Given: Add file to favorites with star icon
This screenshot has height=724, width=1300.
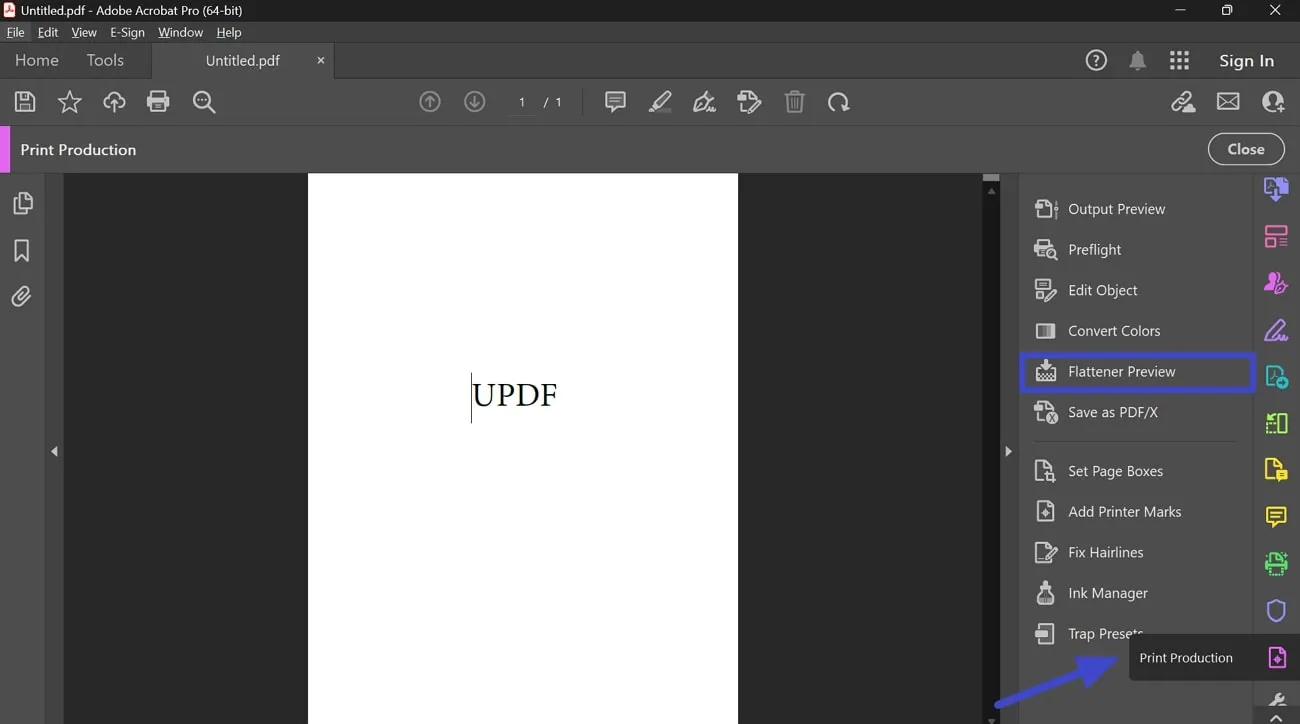Looking at the screenshot, I should pyautogui.click(x=69, y=101).
